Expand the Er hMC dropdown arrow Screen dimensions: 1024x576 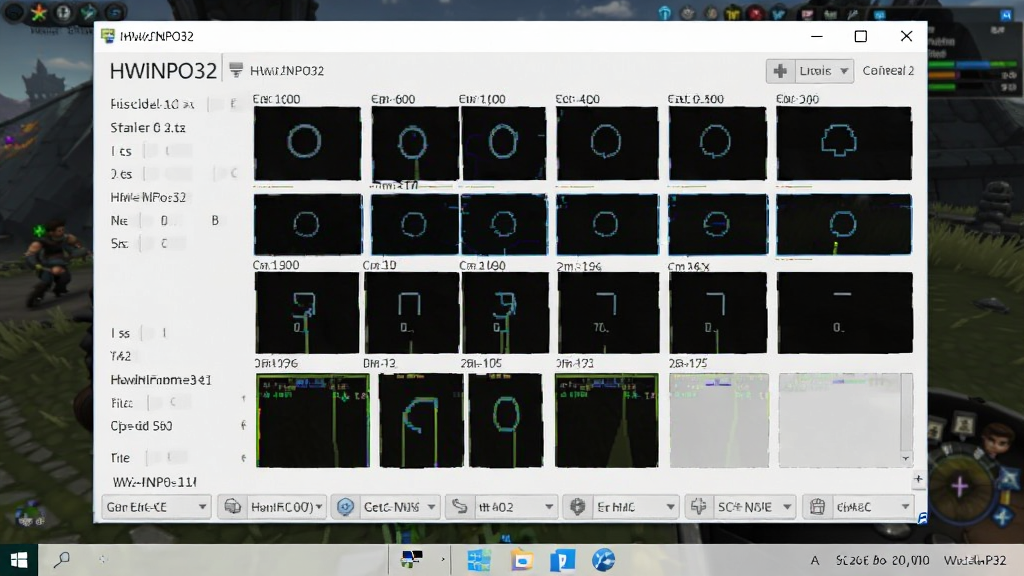(670, 507)
